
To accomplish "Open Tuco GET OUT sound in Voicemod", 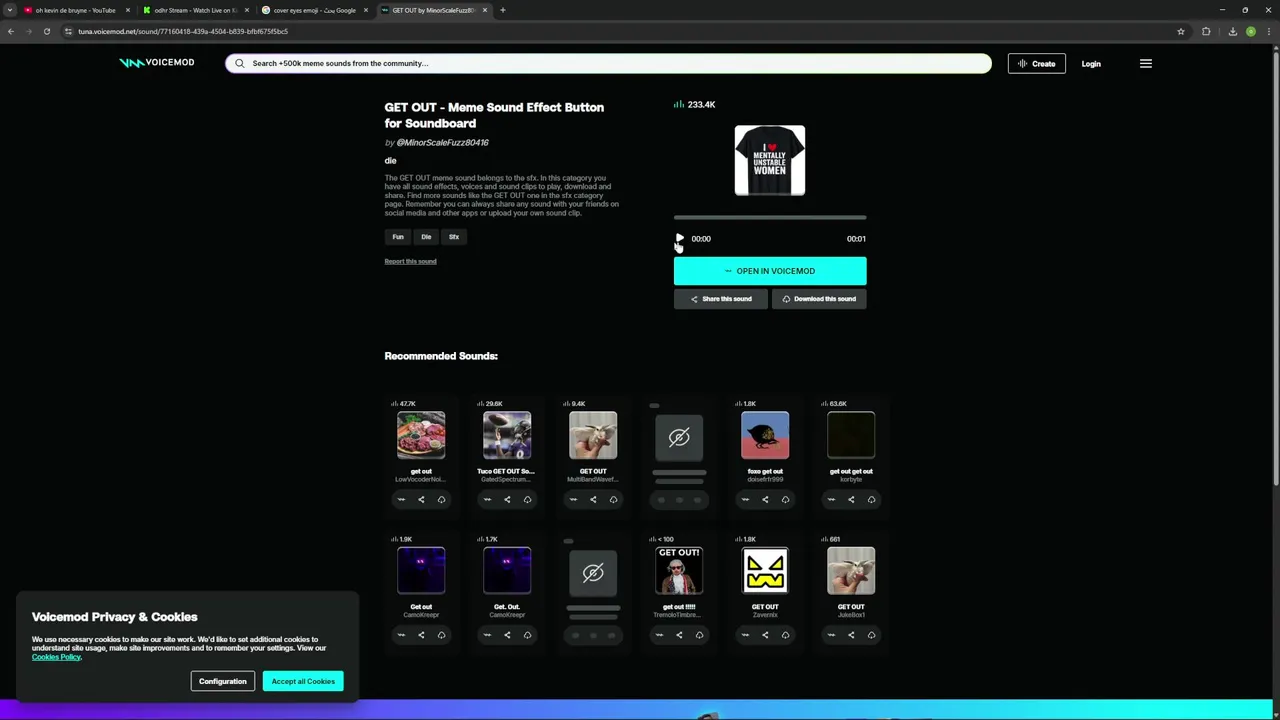I will pyautogui.click(x=487, y=499).
